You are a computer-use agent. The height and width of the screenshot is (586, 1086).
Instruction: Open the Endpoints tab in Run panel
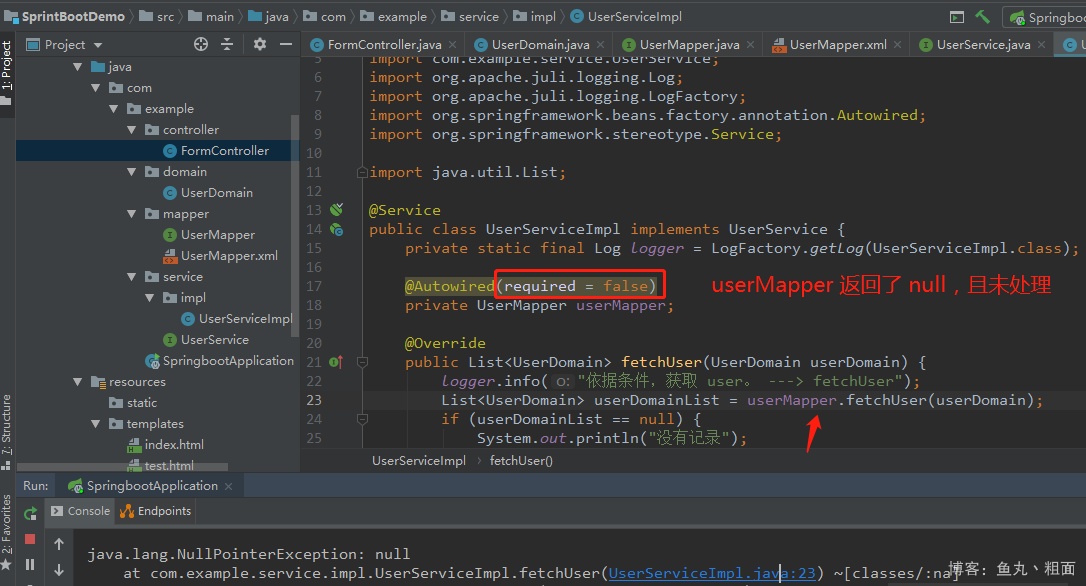click(155, 511)
